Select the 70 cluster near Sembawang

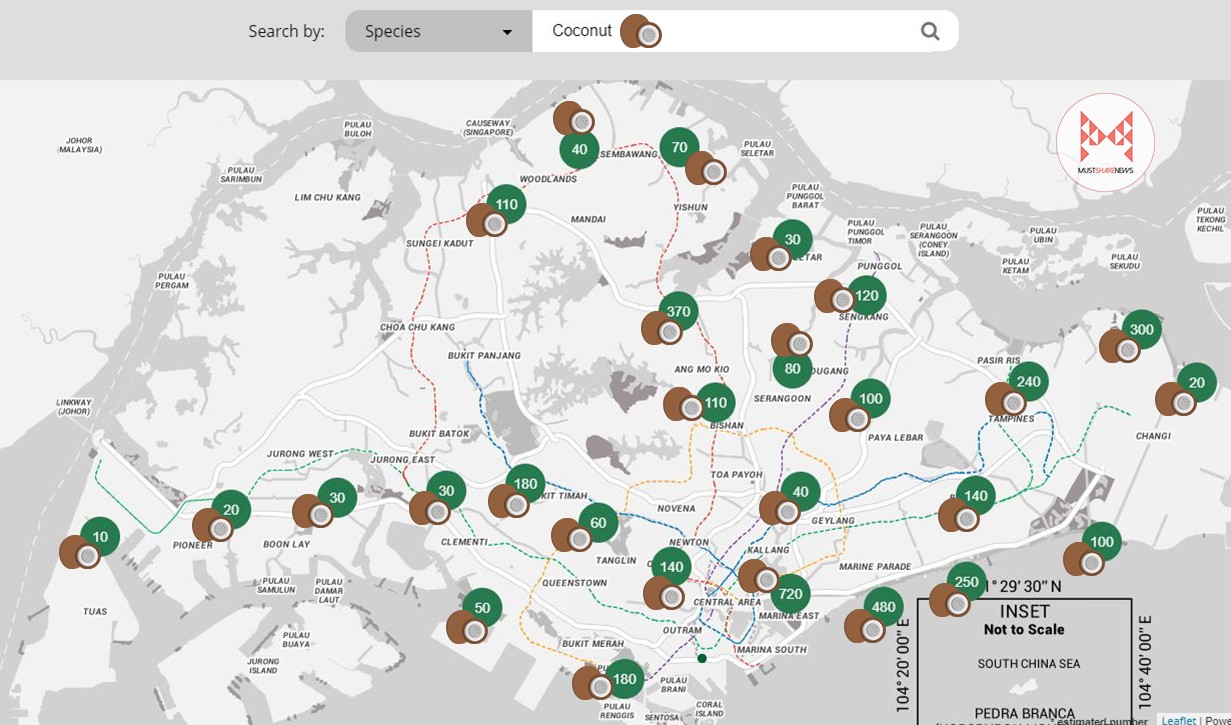tap(679, 147)
